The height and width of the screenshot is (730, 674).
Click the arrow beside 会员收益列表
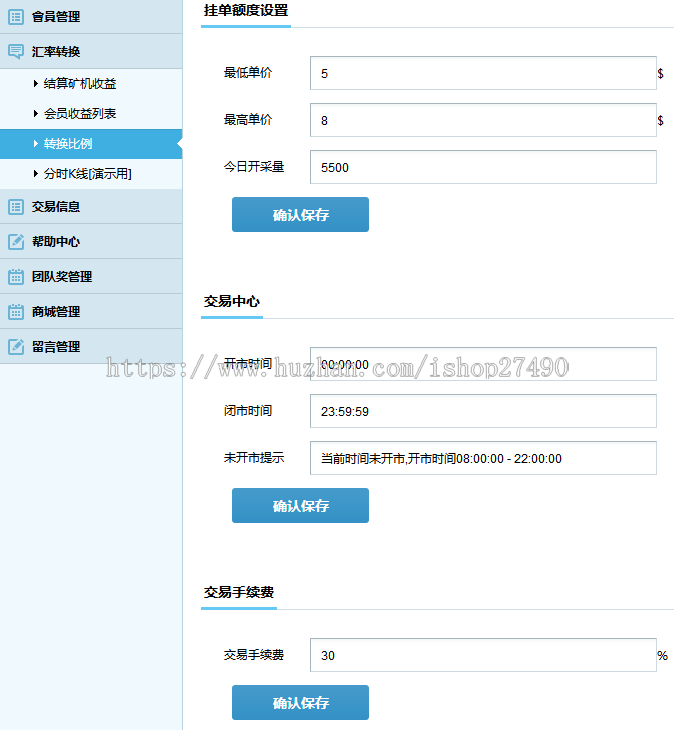36,114
